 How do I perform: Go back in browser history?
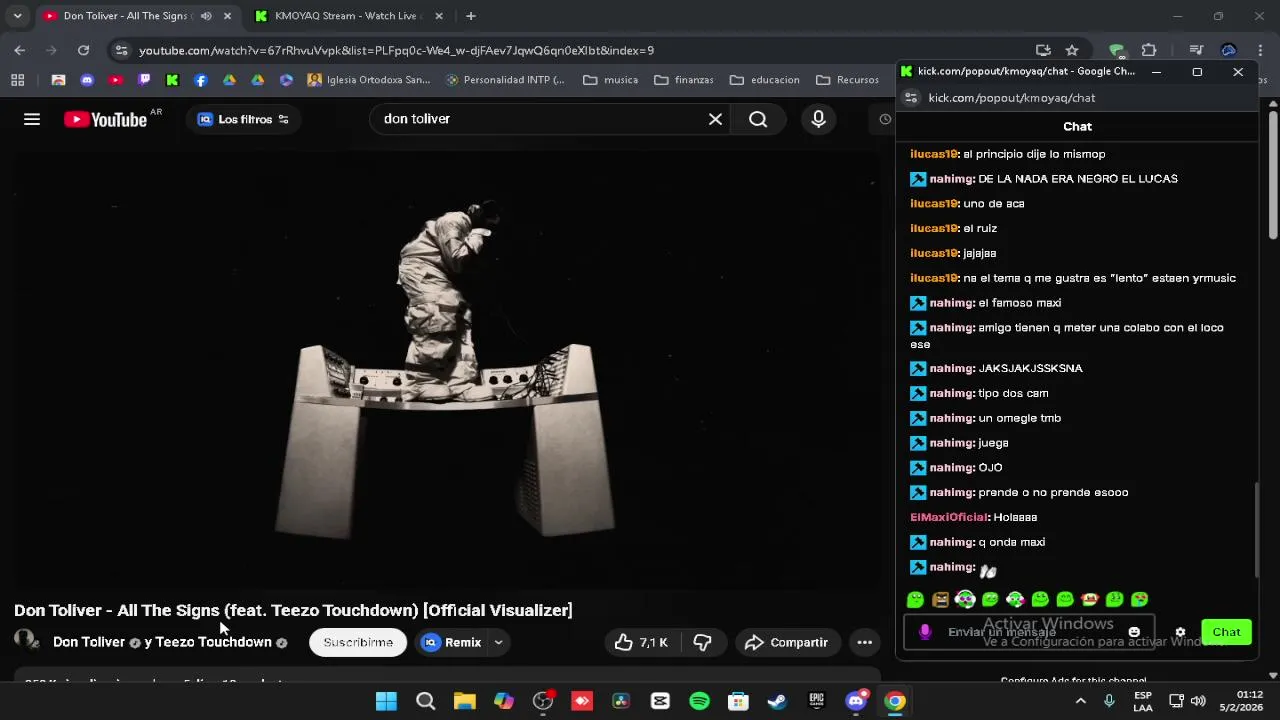20,50
